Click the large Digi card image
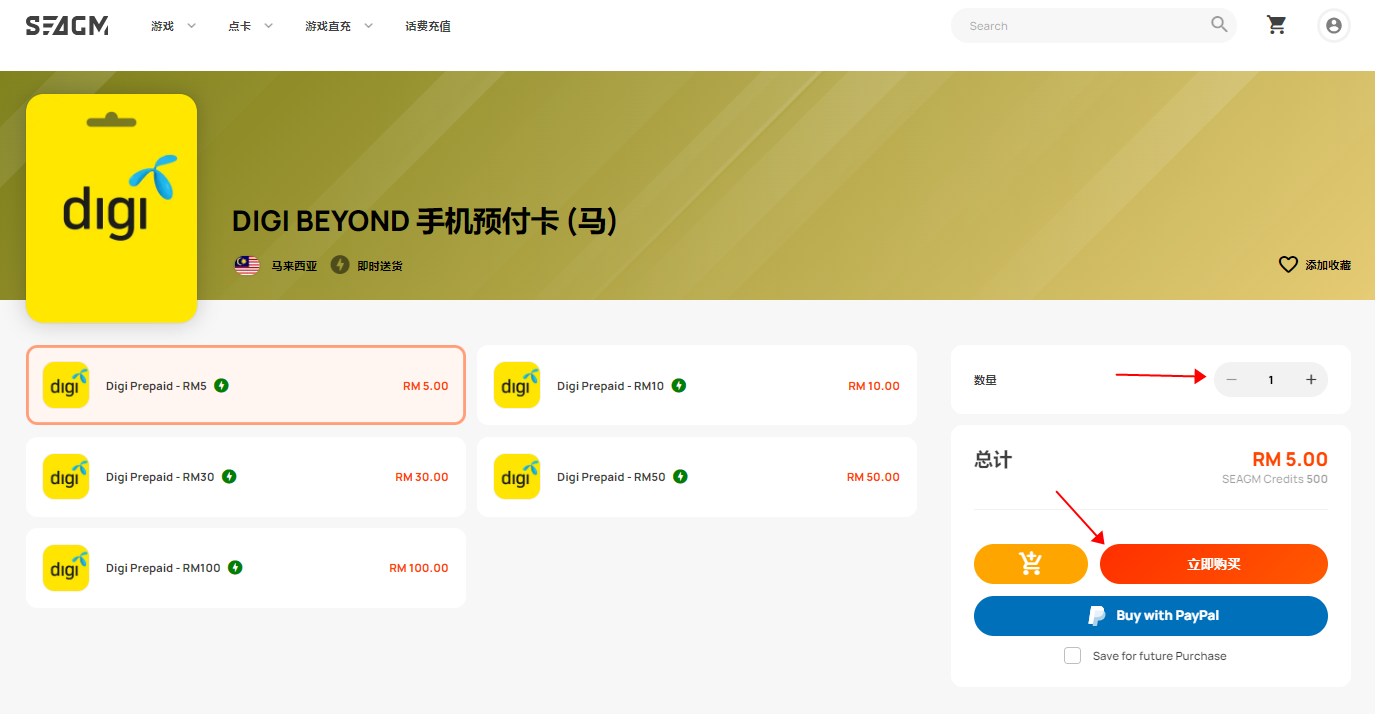Screen dimensions: 1375x714 (111, 208)
